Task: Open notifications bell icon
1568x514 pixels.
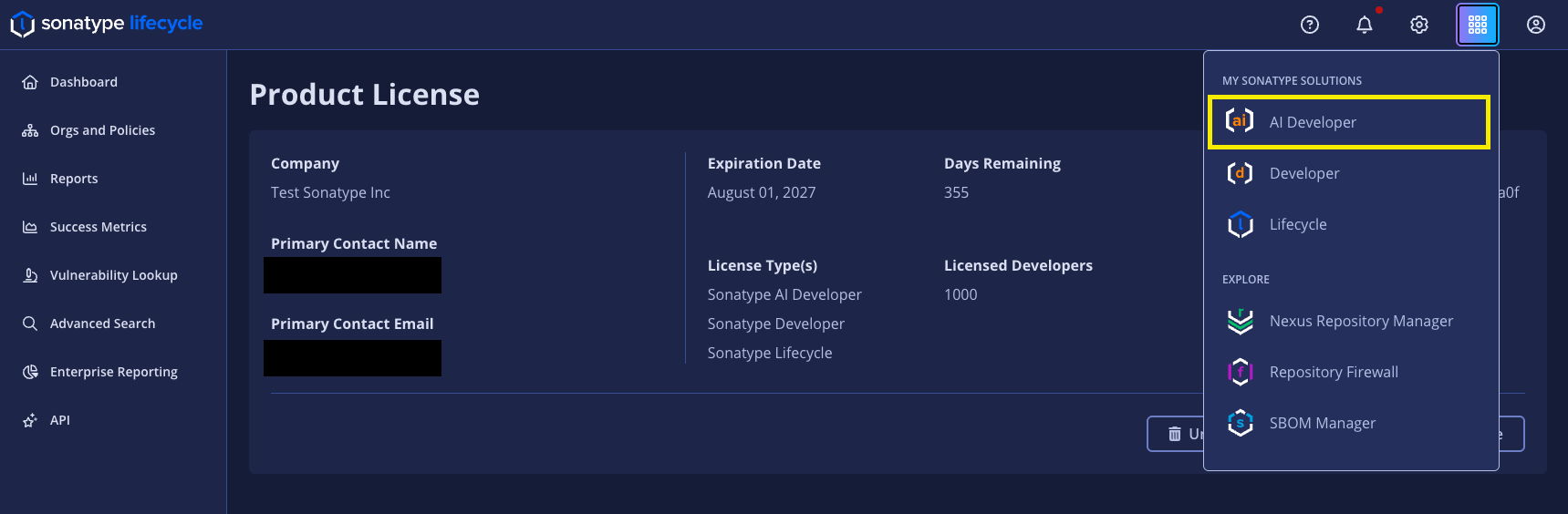Action: point(1365,25)
